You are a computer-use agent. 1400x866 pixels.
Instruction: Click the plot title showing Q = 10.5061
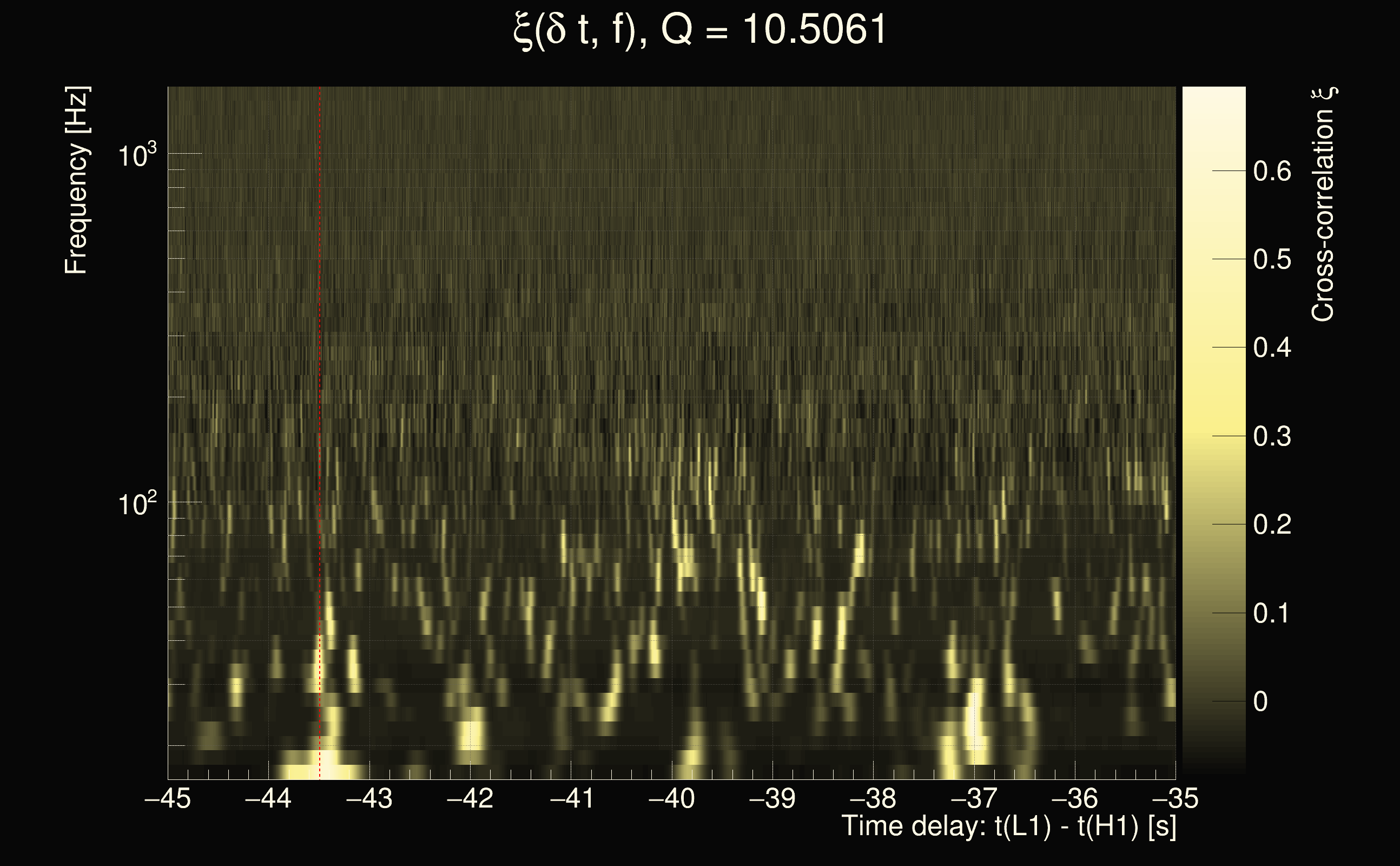point(699,30)
